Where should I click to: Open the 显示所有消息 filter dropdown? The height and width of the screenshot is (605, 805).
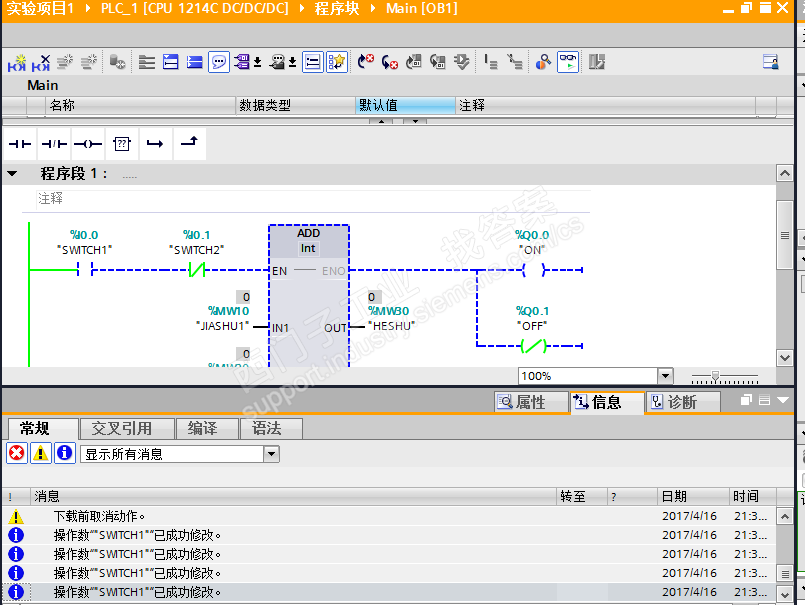click(x=269, y=452)
